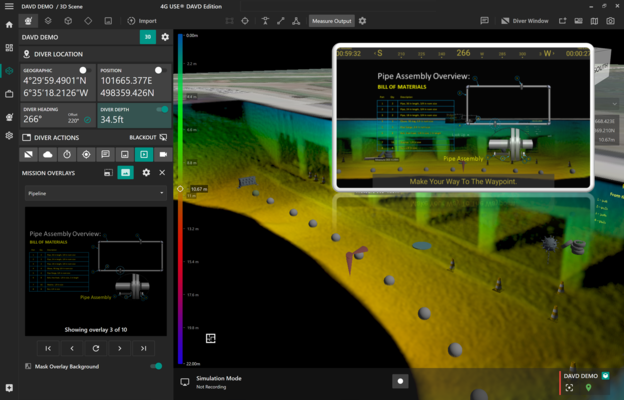Disable the Diver Depth toggle
This screenshot has height=400, width=624.
pyautogui.click(x=162, y=110)
